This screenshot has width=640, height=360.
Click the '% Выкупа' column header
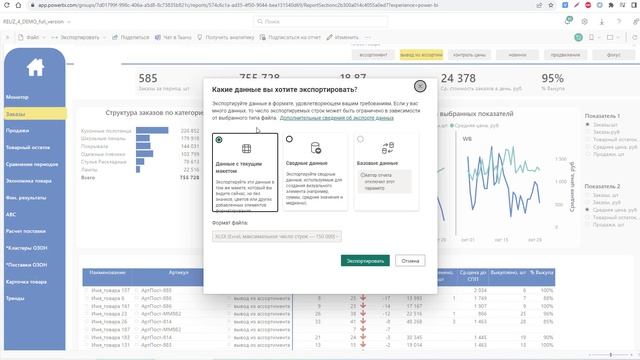point(542,272)
